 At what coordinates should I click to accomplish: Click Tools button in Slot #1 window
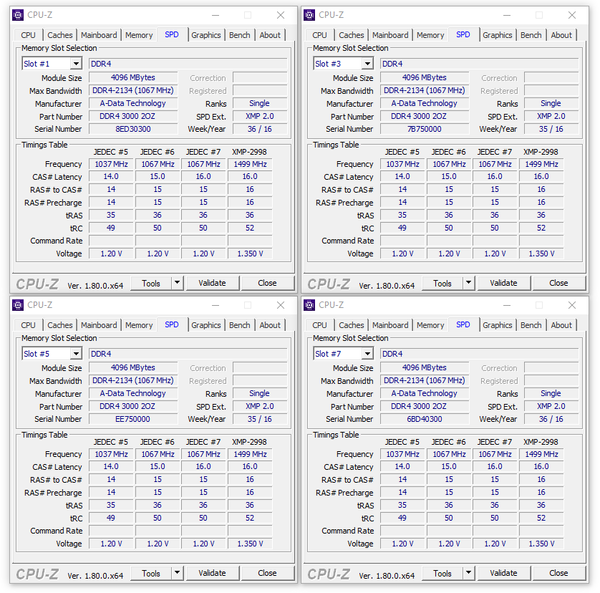click(x=151, y=283)
